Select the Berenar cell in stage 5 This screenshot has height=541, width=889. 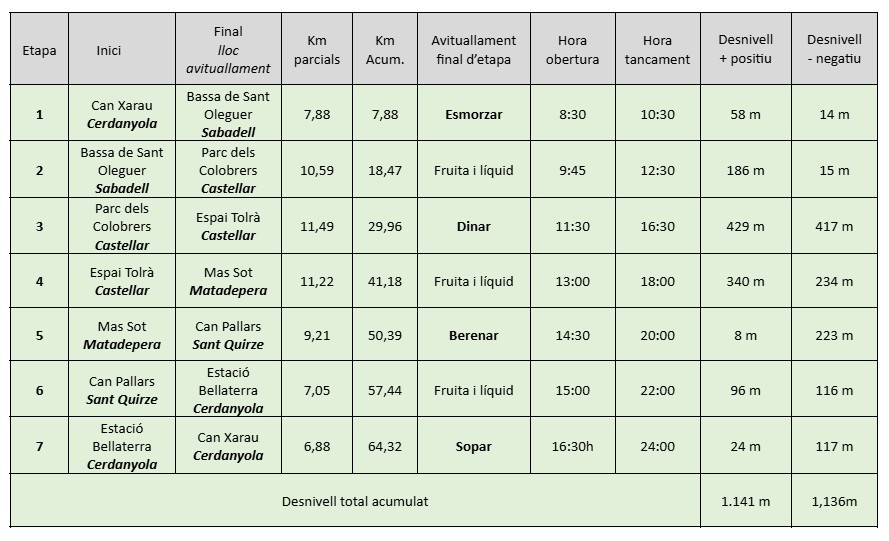pos(473,335)
